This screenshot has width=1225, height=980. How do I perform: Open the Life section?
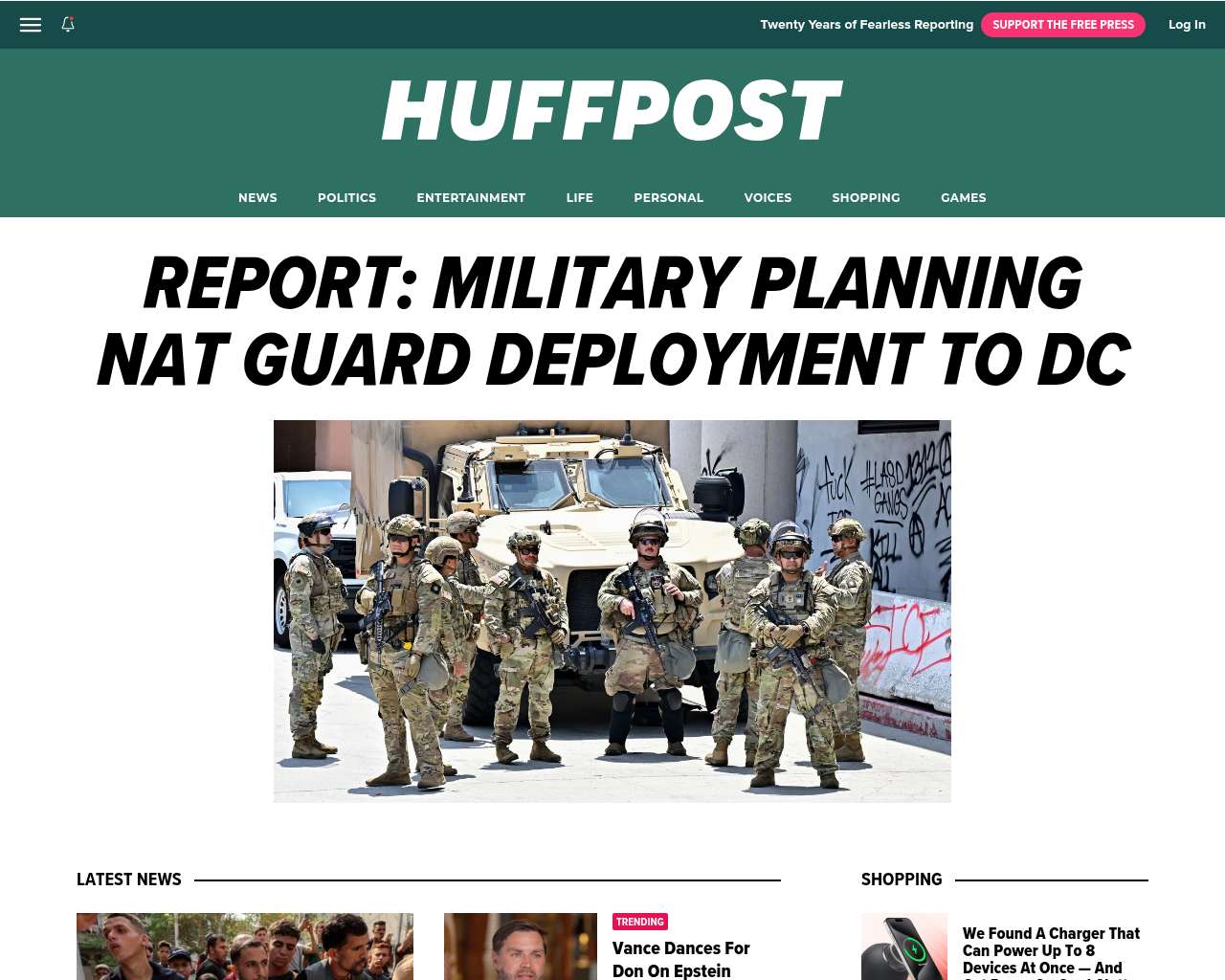pyautogui.click(x=579, y=197)
